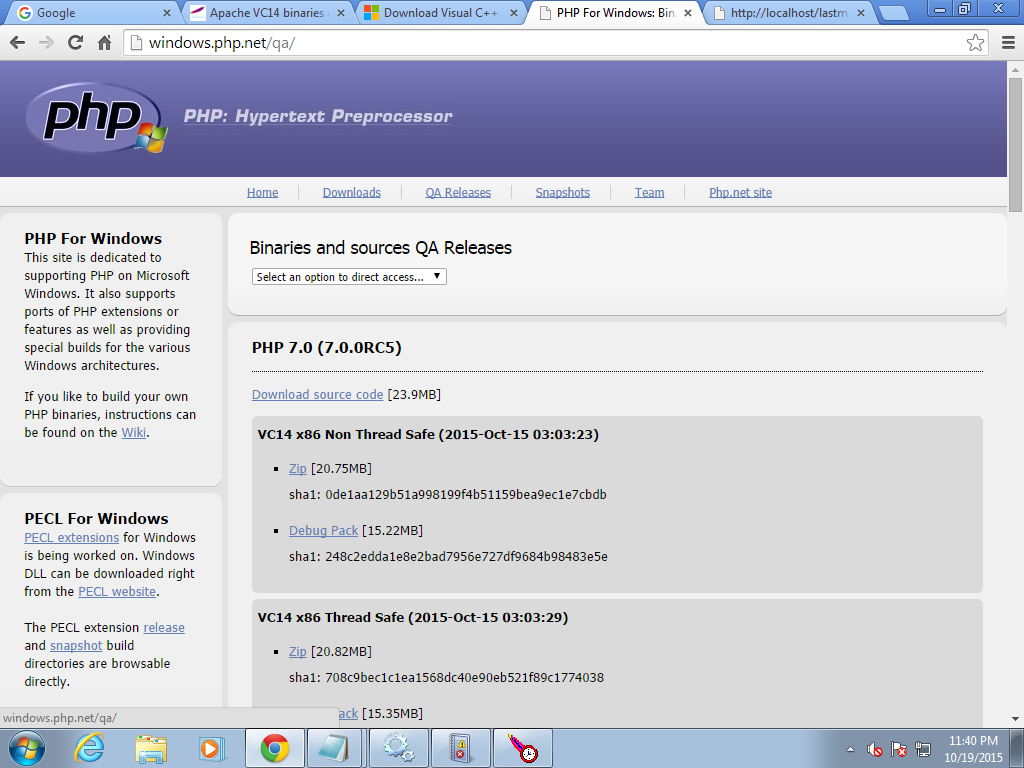1024x768 pixels.
Task: Download the Thread Safe Zip [20.82MB]
Action: (298, 652)
